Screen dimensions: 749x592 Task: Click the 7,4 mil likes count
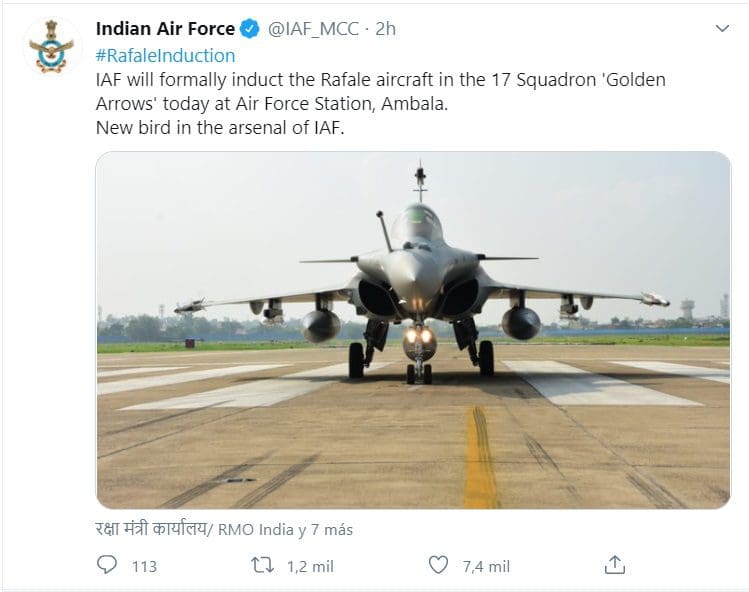[486, 566]
